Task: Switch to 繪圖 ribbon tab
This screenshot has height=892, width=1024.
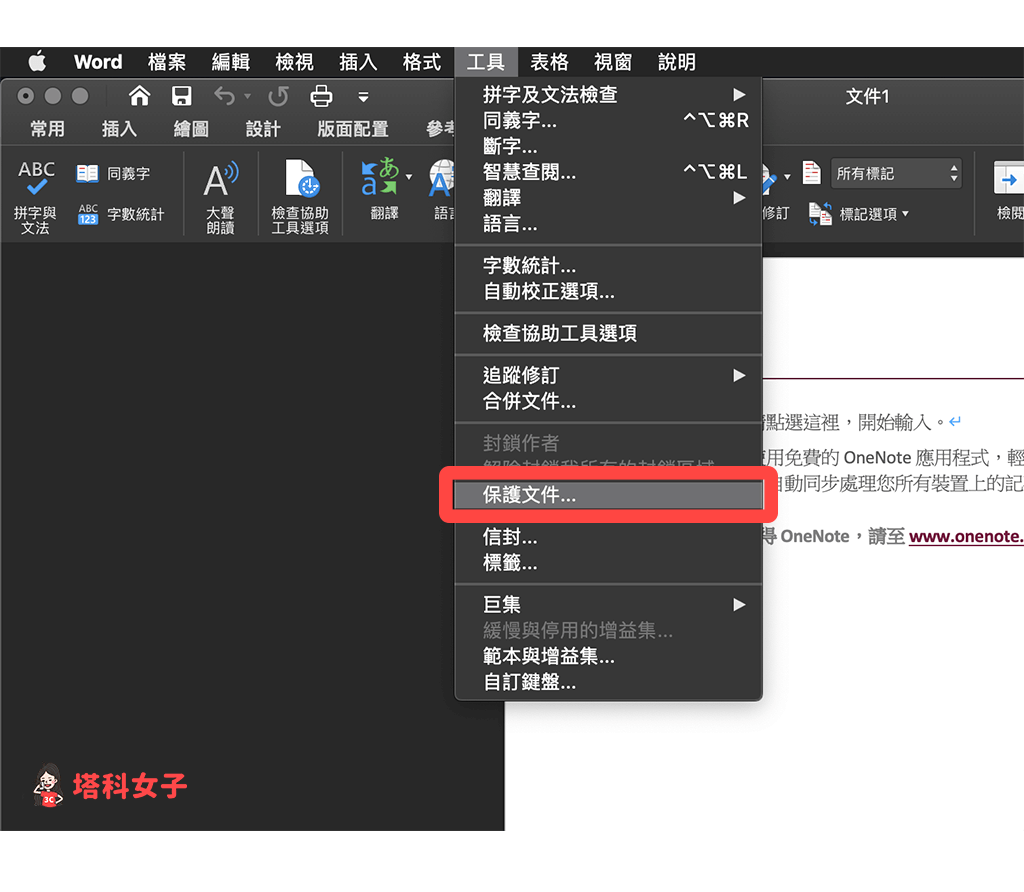Action: tap(191, 129)
